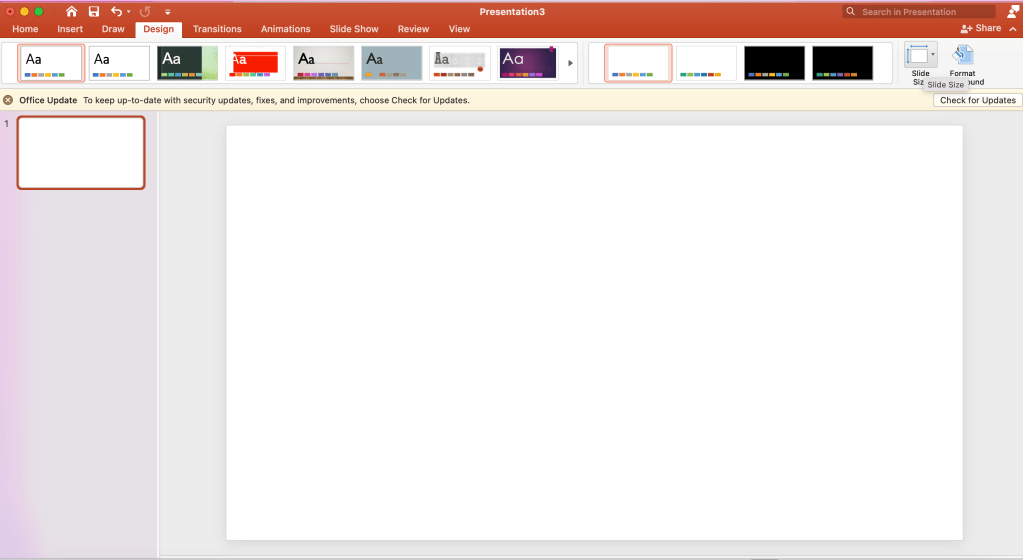This screenshot has width=1023, height=560.
Task: Click the Check for Updates button
Action: pos(977,100)
